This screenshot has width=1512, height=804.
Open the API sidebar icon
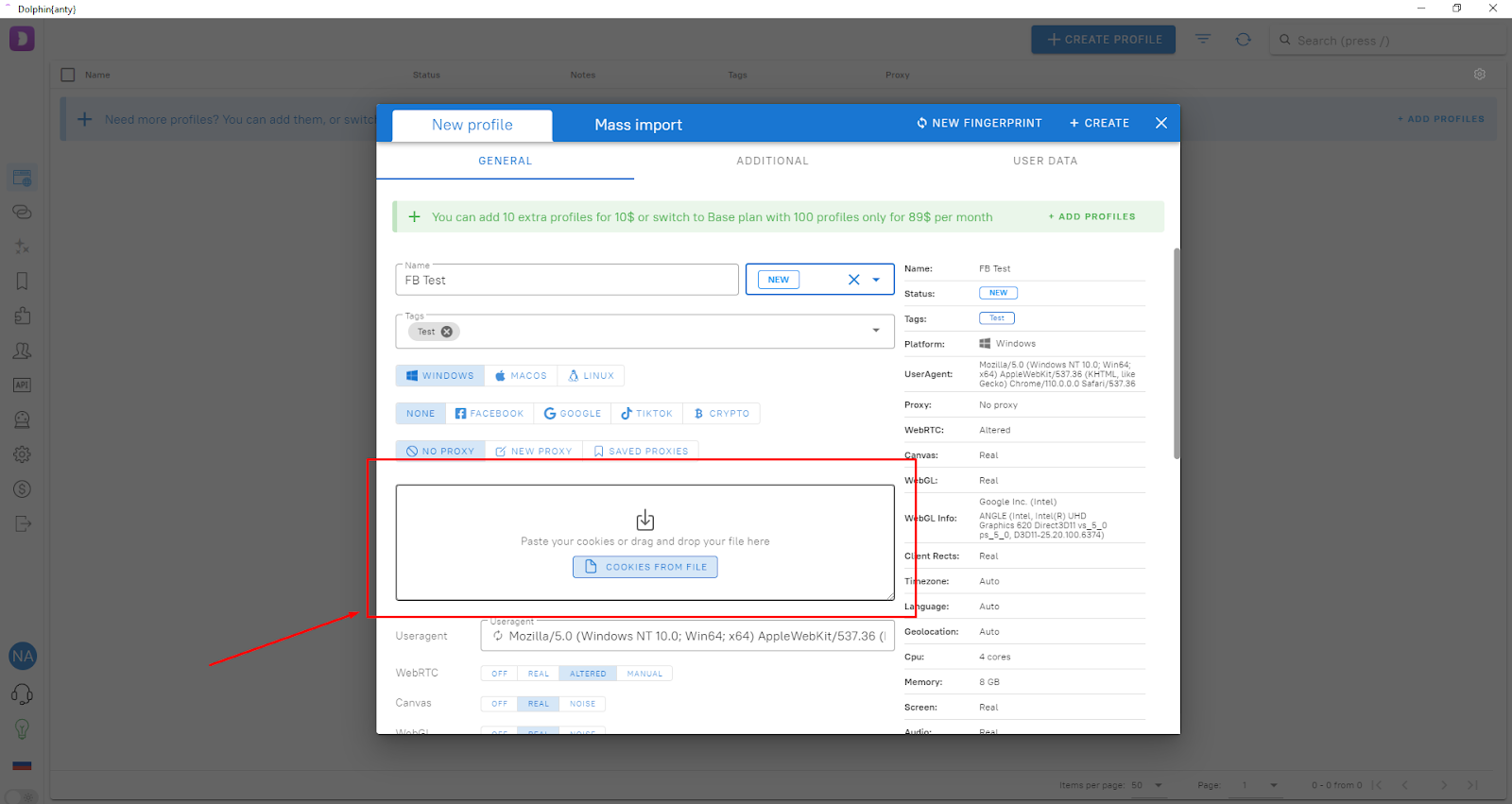(22, 385)
